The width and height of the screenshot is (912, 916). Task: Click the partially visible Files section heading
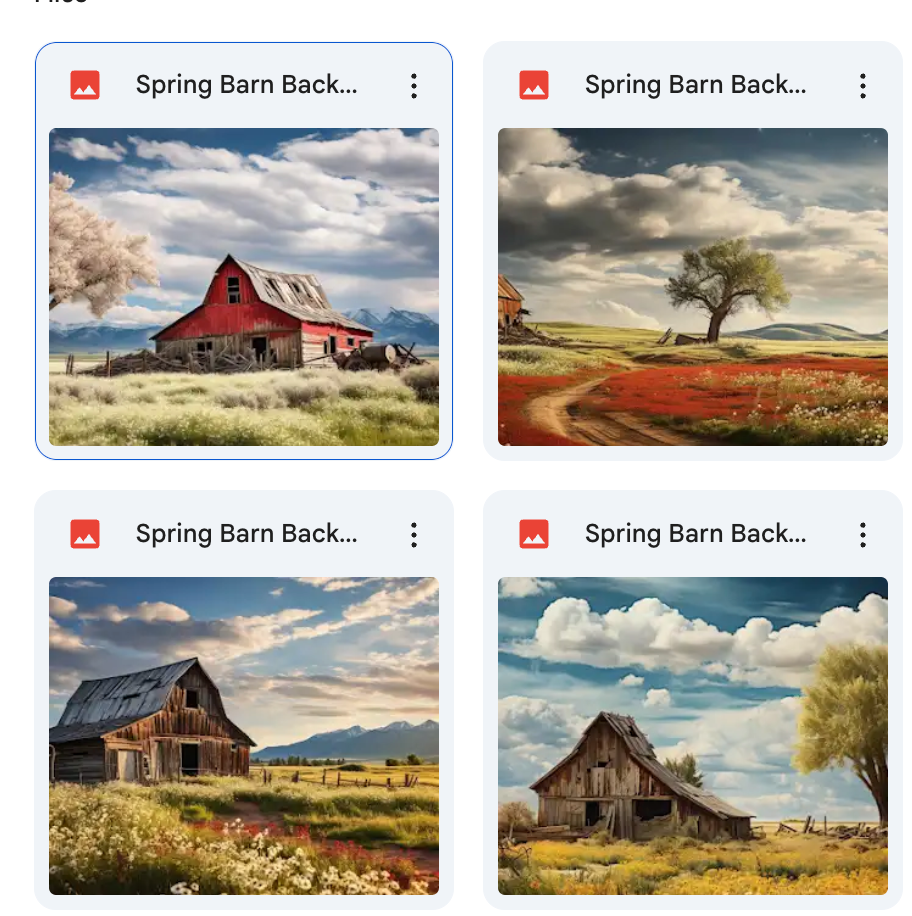click(x=61, y=2)
